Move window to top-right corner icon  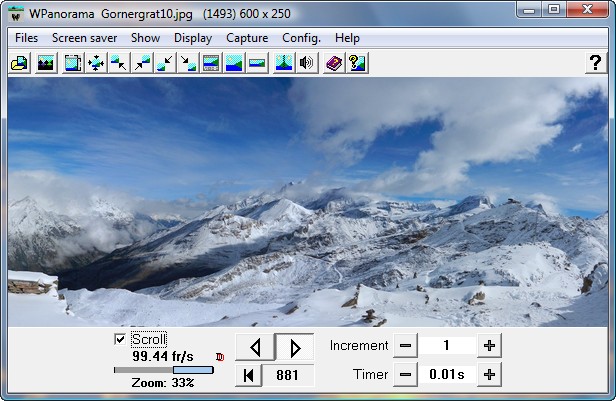(x=142, y=63)
